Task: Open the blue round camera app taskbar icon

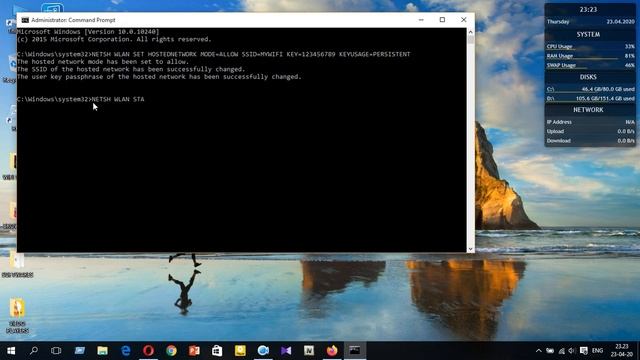Action: pos(263,351)
